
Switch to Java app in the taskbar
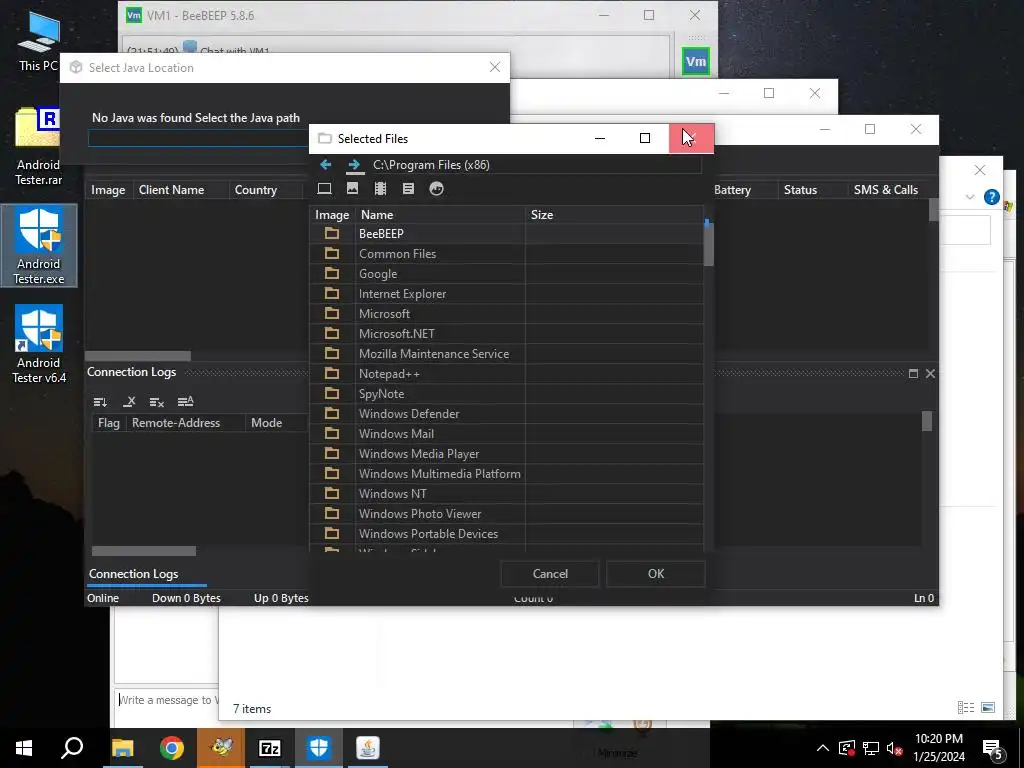368,748
